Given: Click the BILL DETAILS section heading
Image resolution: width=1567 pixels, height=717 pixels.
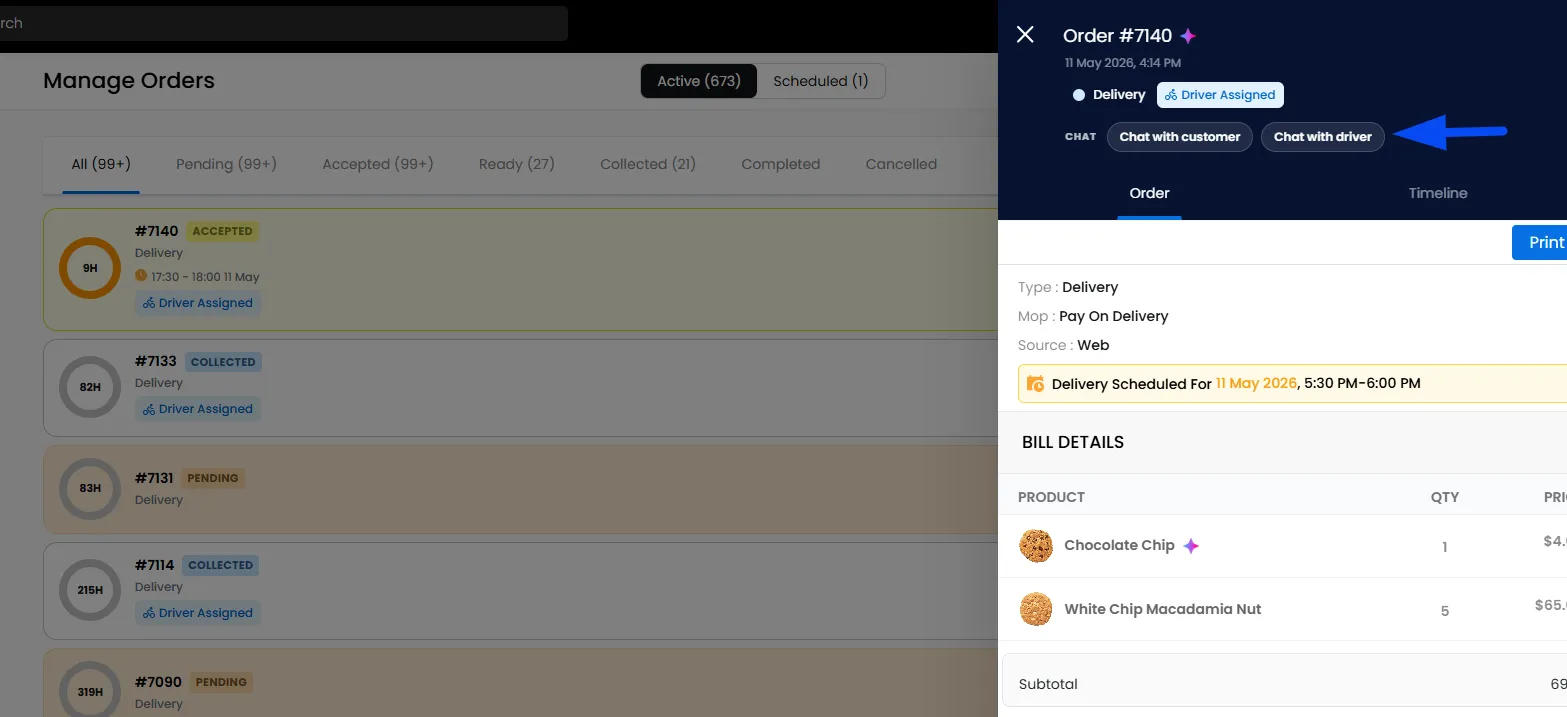Looking at the screenshot, I should coord(1073,442).
